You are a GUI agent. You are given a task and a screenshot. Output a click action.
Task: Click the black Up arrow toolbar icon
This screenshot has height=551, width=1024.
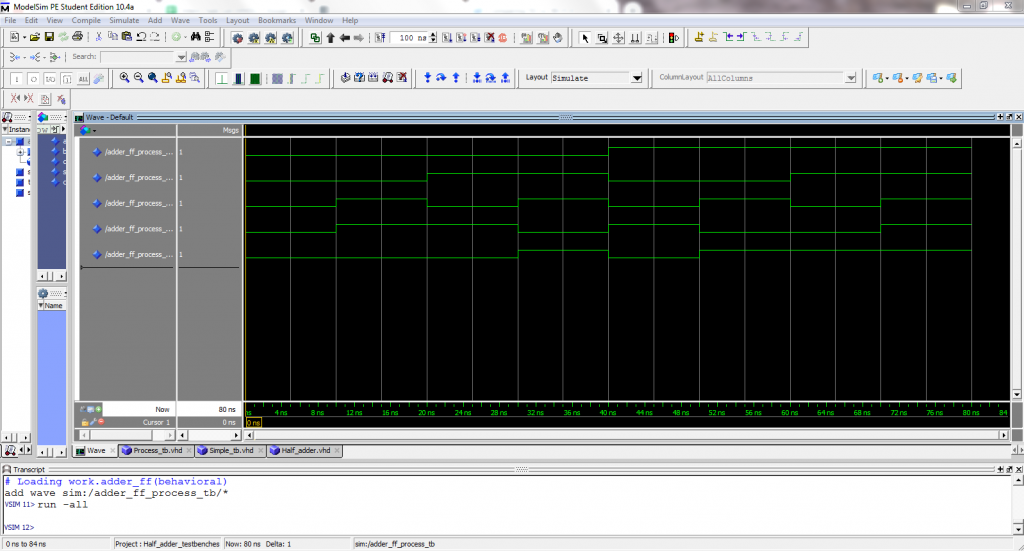coord(330,38)
